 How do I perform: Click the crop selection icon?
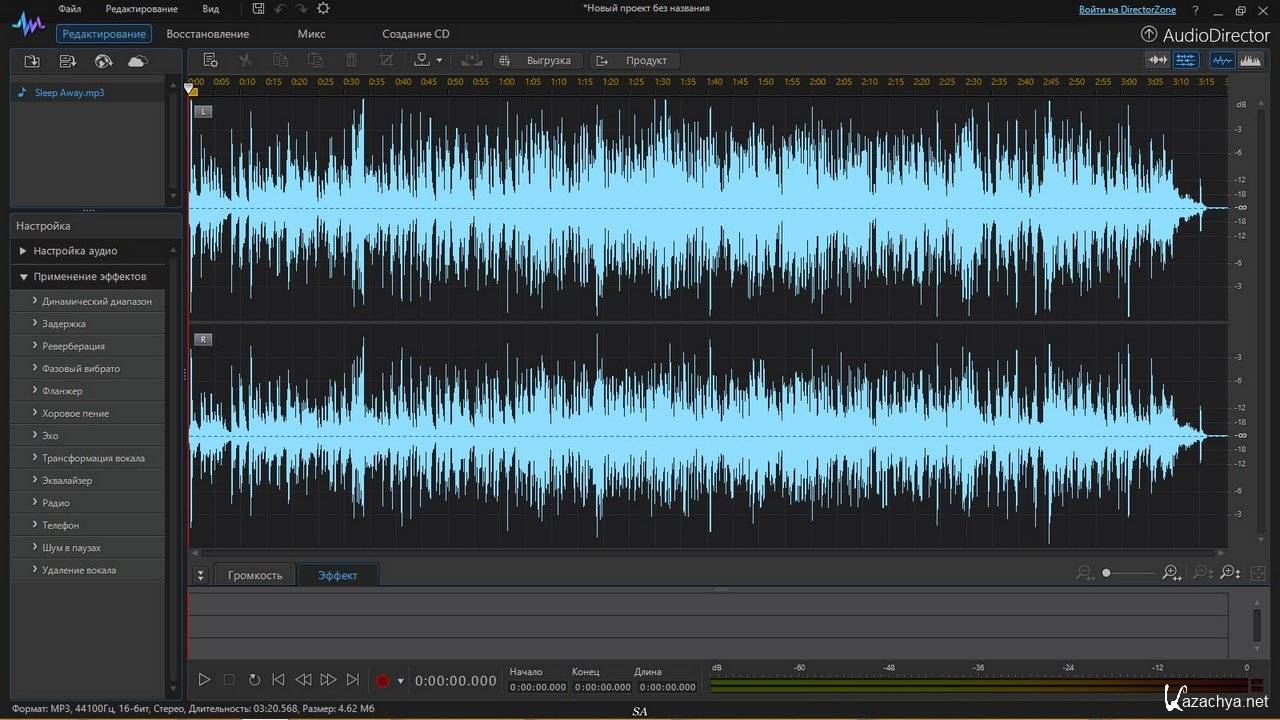(387, 60)
